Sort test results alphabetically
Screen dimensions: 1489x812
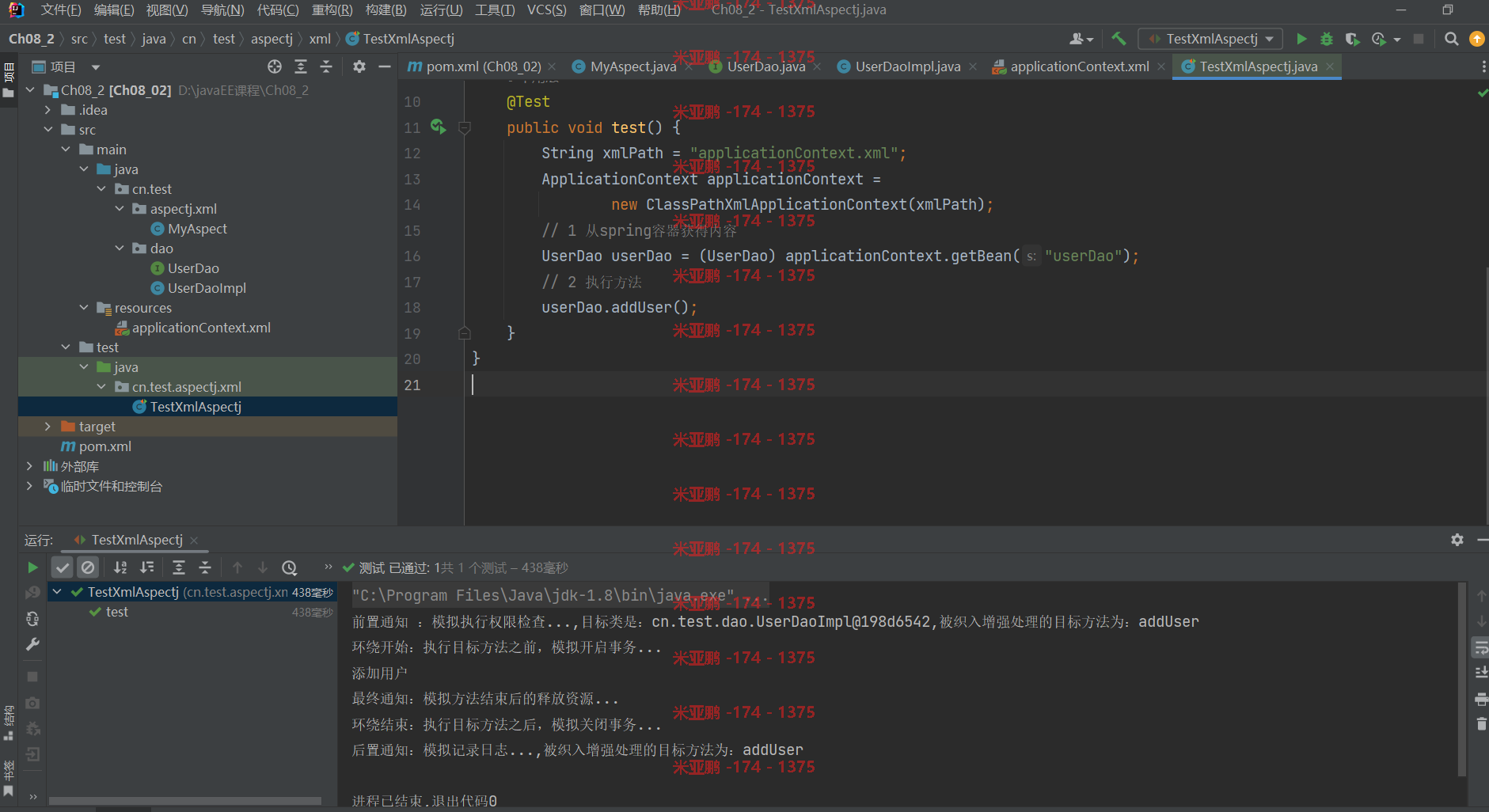pyautogui.click(x=120, y=567)
